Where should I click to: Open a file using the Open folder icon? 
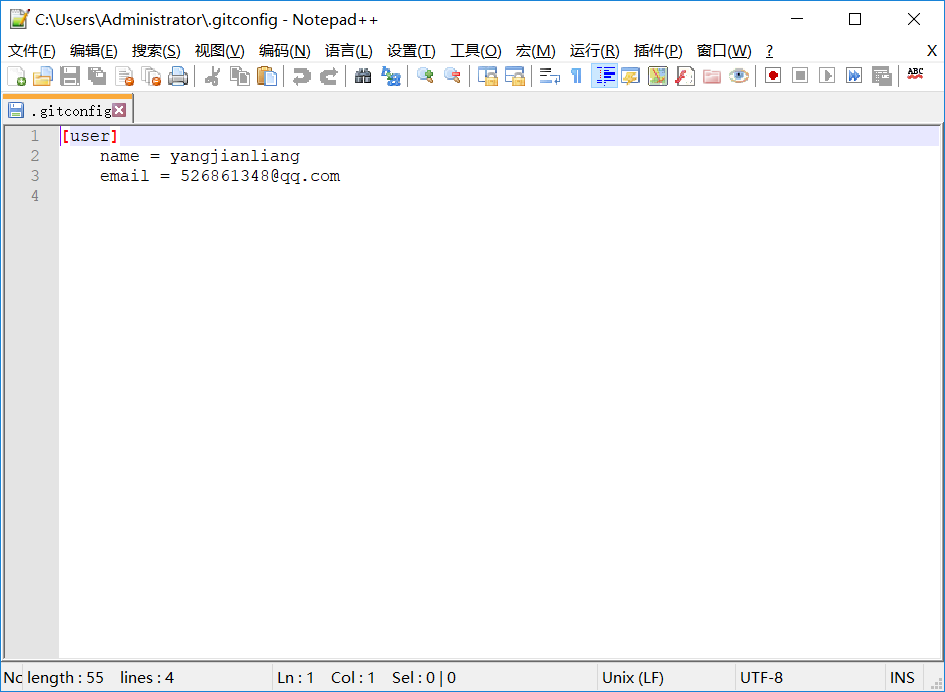(x=43, y=75)
